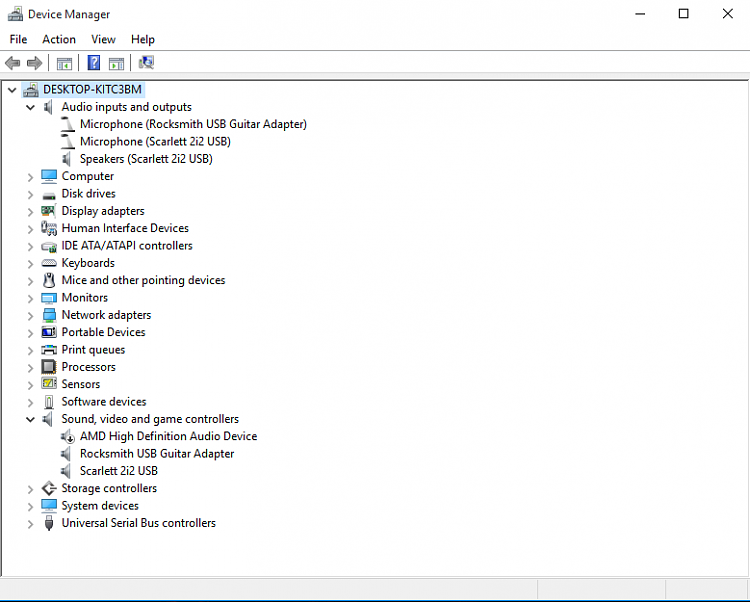Select Microphone (Rocksmith USB Guitar Adapter)
This screenshot has width=750, height=602.
tap(193, 124)
